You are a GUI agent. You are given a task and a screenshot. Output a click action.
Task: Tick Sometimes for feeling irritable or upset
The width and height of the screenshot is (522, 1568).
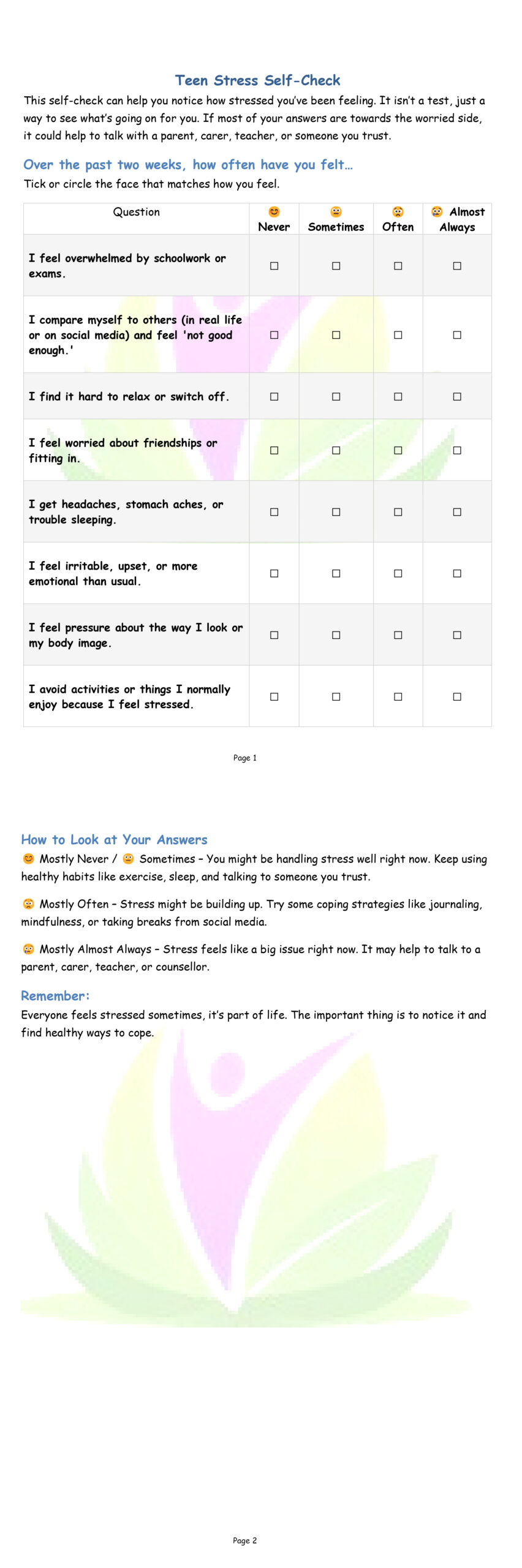point(336,573)
